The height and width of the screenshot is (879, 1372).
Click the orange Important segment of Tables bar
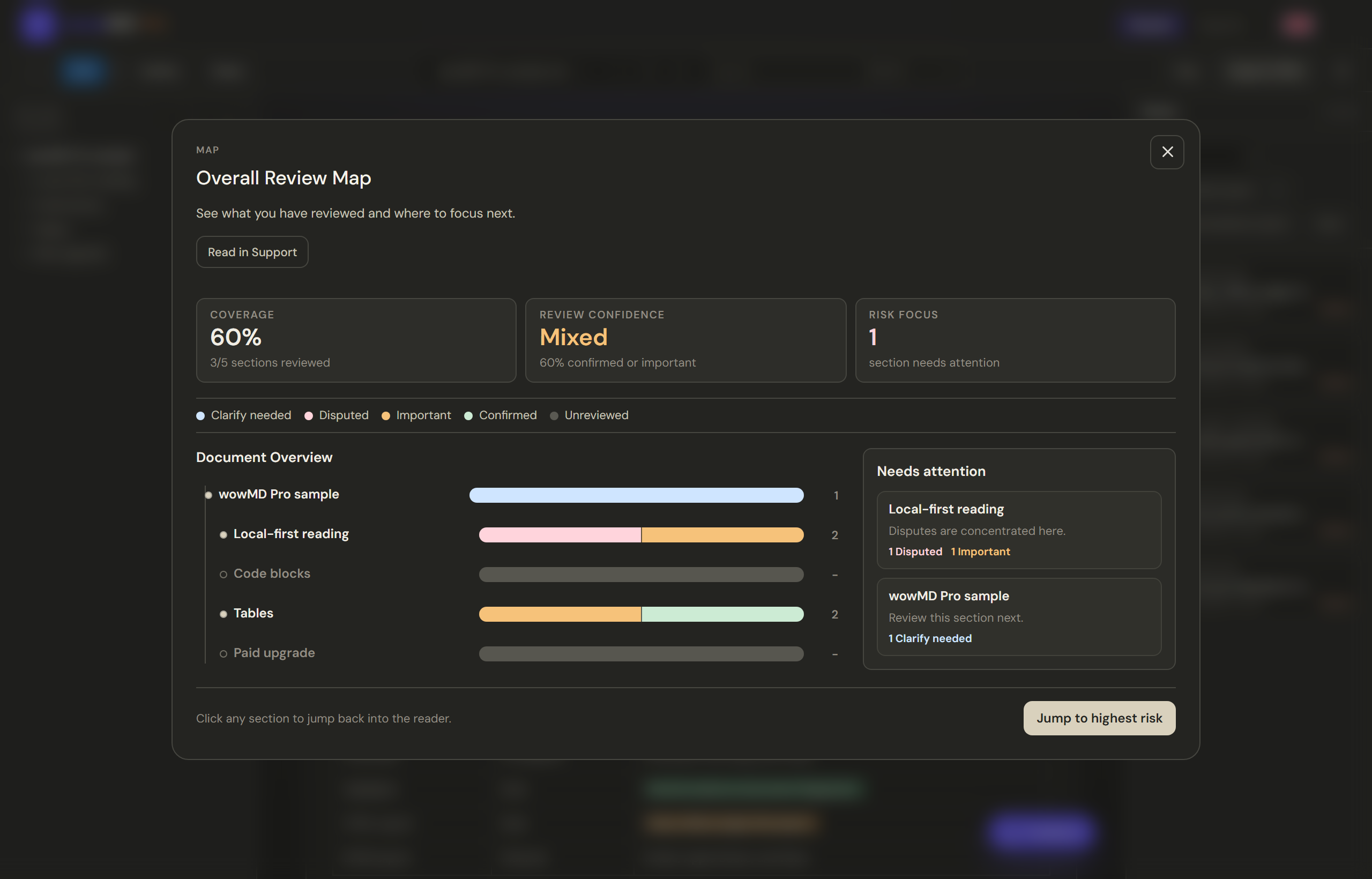pyautogui.click(x=560, y=614)
